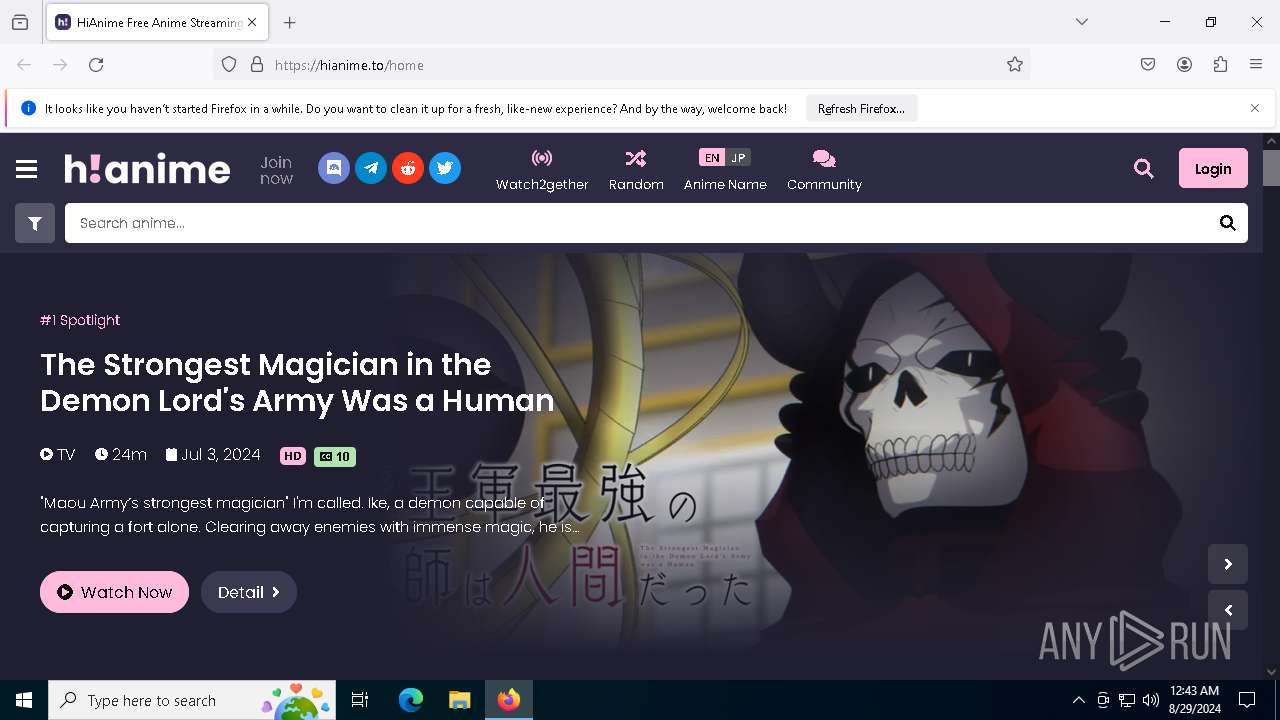This screenshot has width=1280, height=720.
Task: Open the search filter funnel
Action: (35, 223)
